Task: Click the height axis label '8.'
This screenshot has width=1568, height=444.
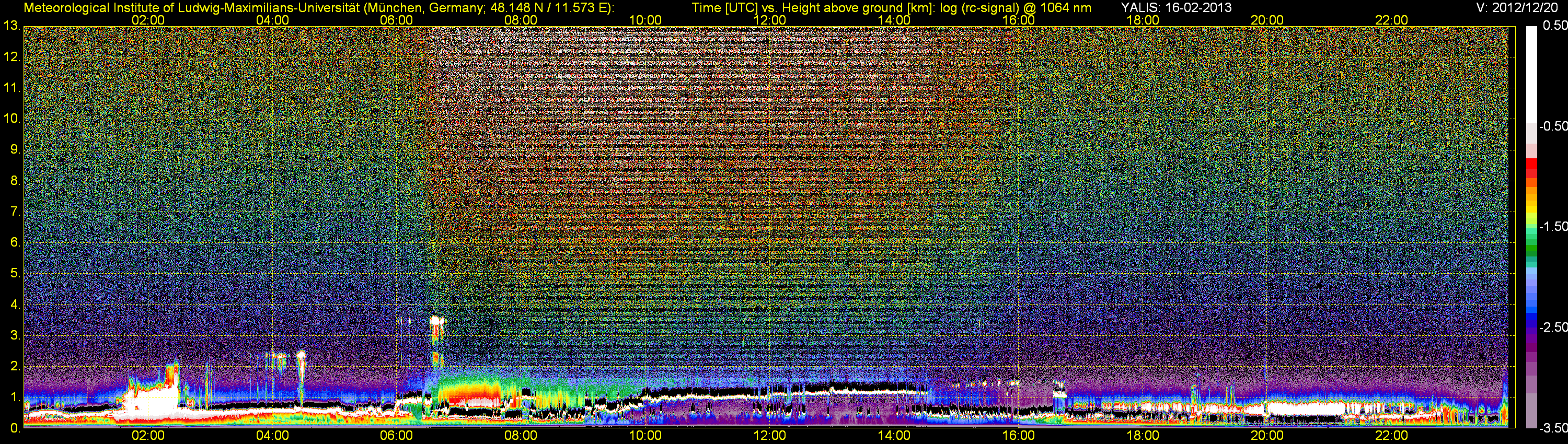Action: click(15, 181)
